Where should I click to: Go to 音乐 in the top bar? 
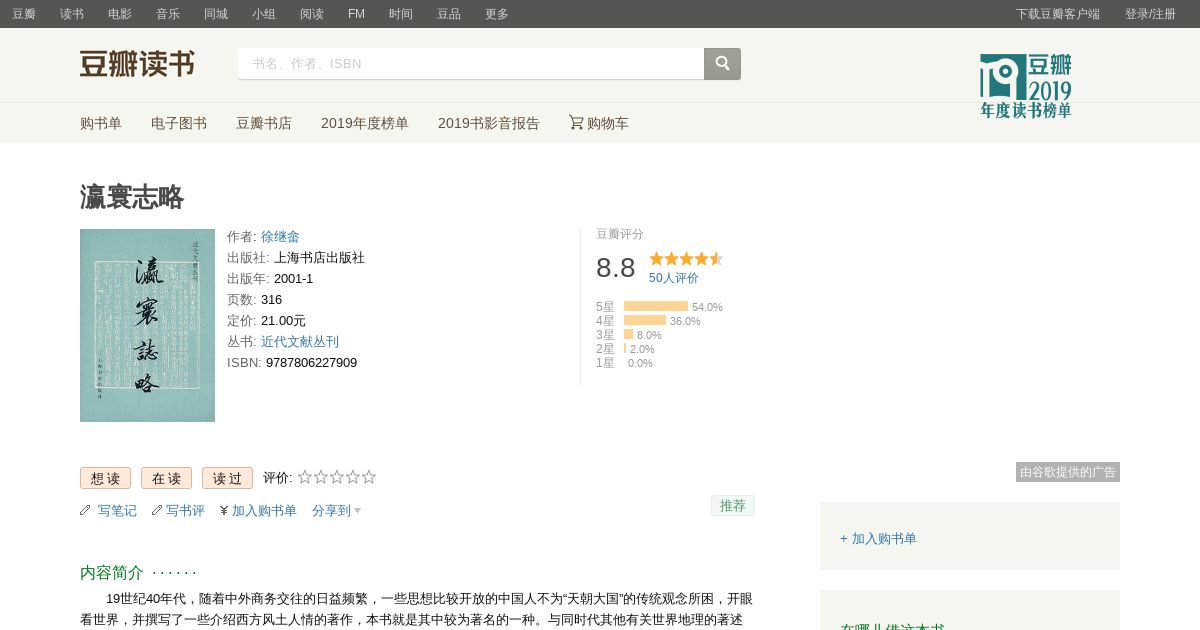pos(168,14)
